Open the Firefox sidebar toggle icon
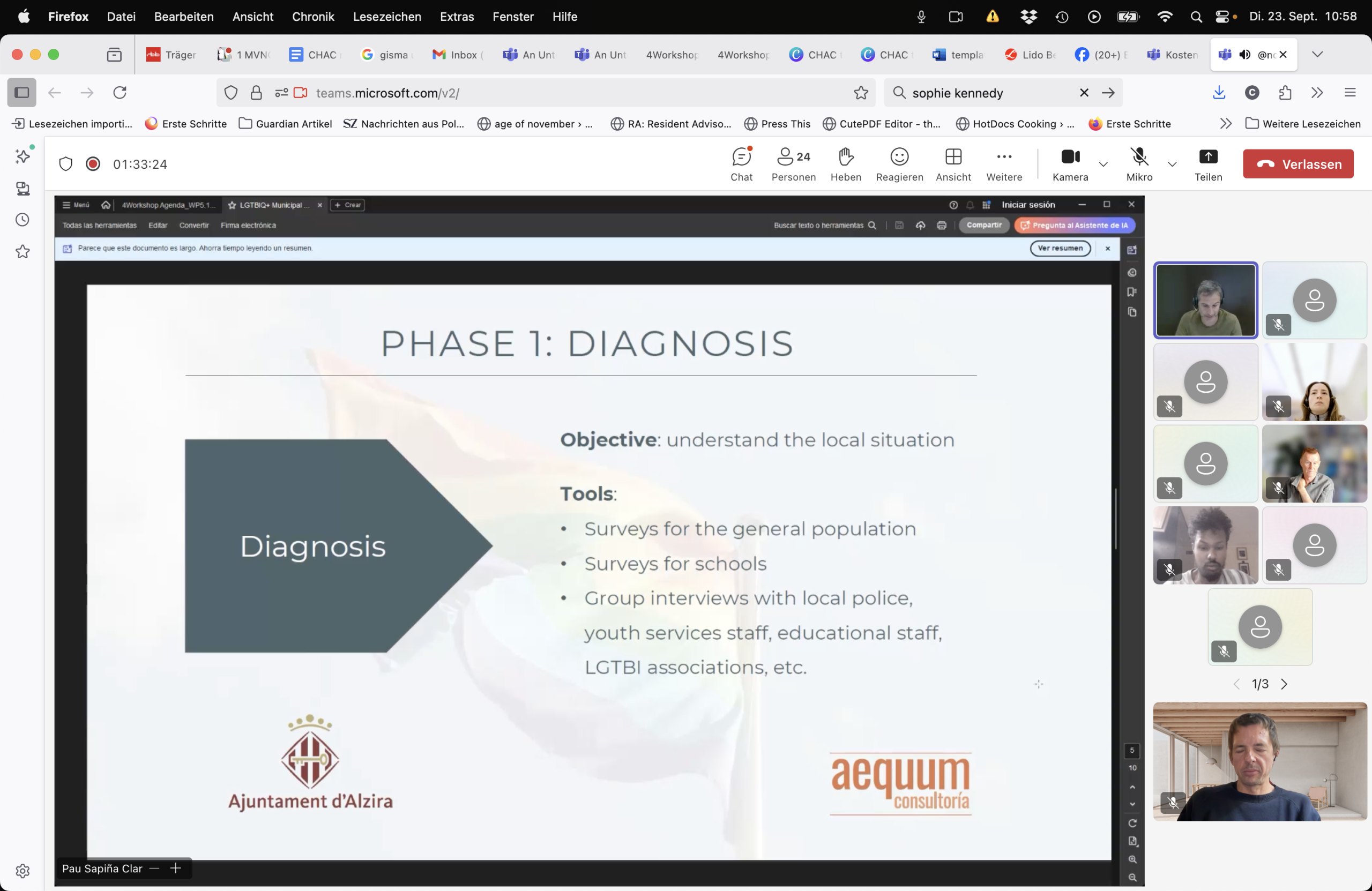1372x891 pixels. coord(22,93)
